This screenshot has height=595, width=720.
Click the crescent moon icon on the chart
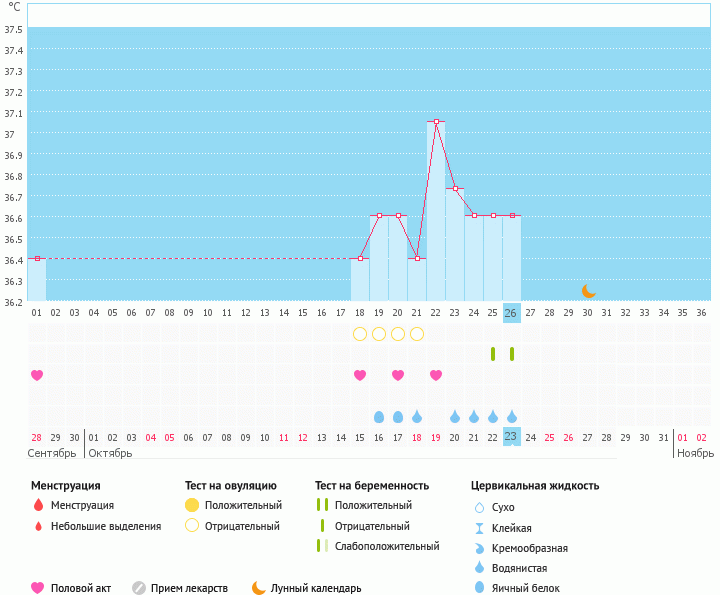pyautogui.click(x=589, y=291)
